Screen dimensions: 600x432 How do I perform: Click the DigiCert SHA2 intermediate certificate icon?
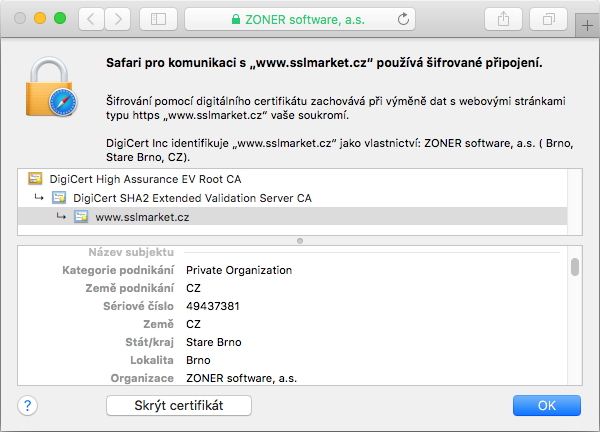pos(59,197)
